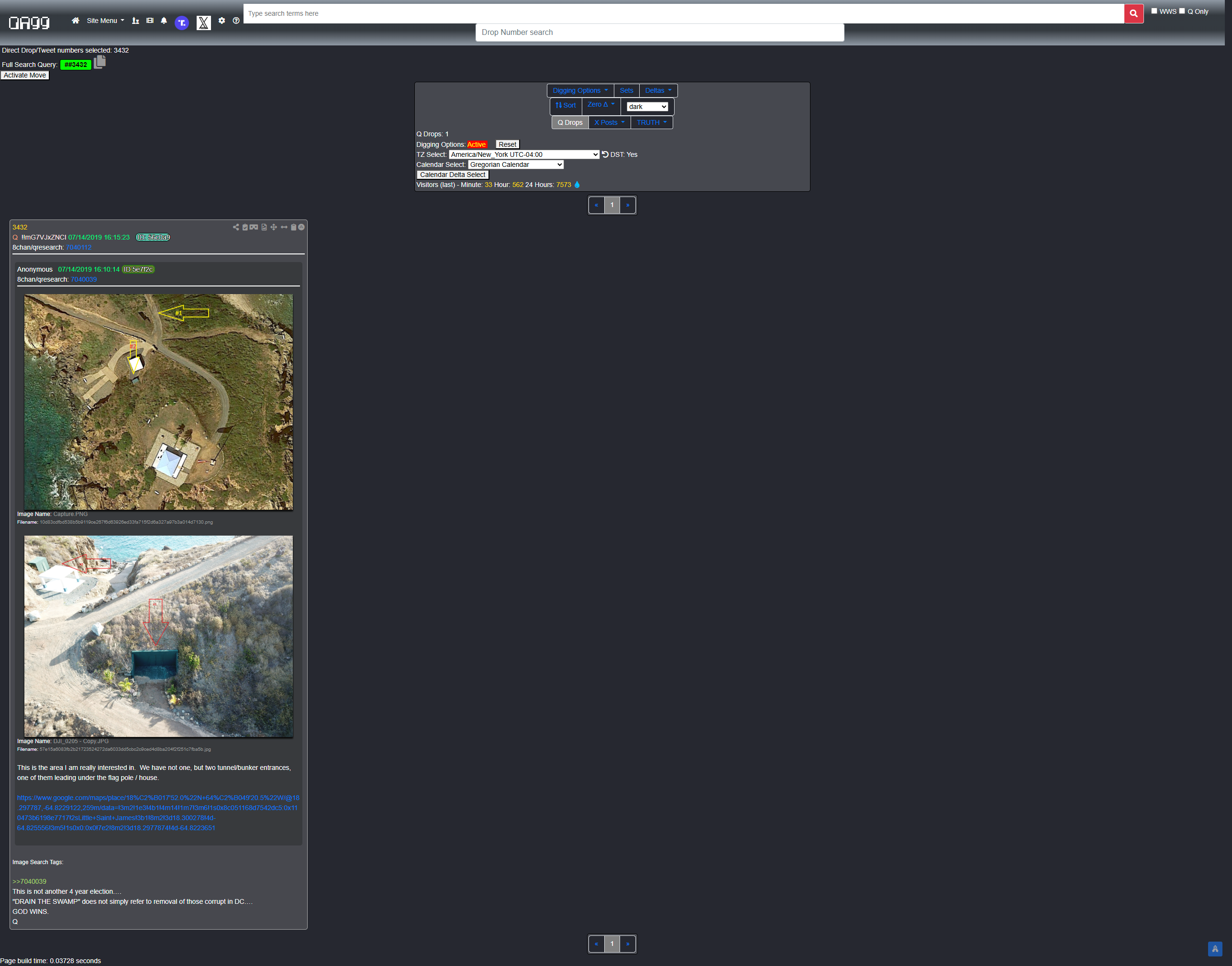Jump to top with bottom-right blue icon
The width and height of the screenshot is (1232, 966).
click(1215, 948)
